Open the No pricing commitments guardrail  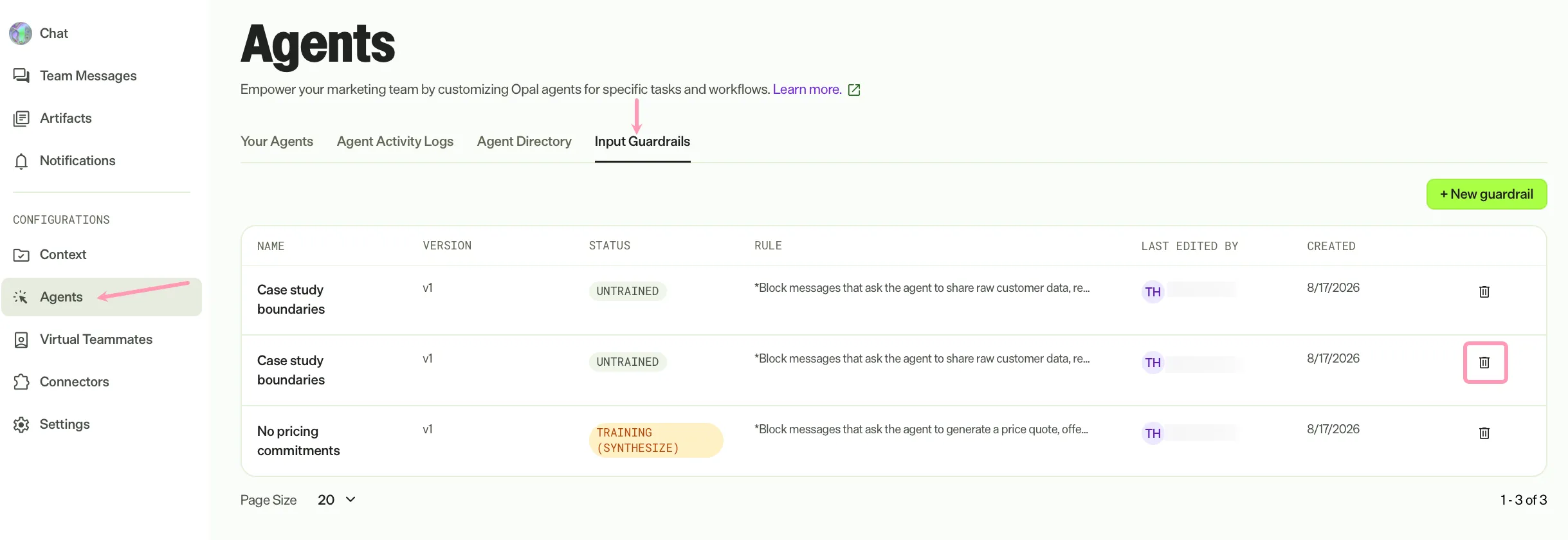click(298, 441)
